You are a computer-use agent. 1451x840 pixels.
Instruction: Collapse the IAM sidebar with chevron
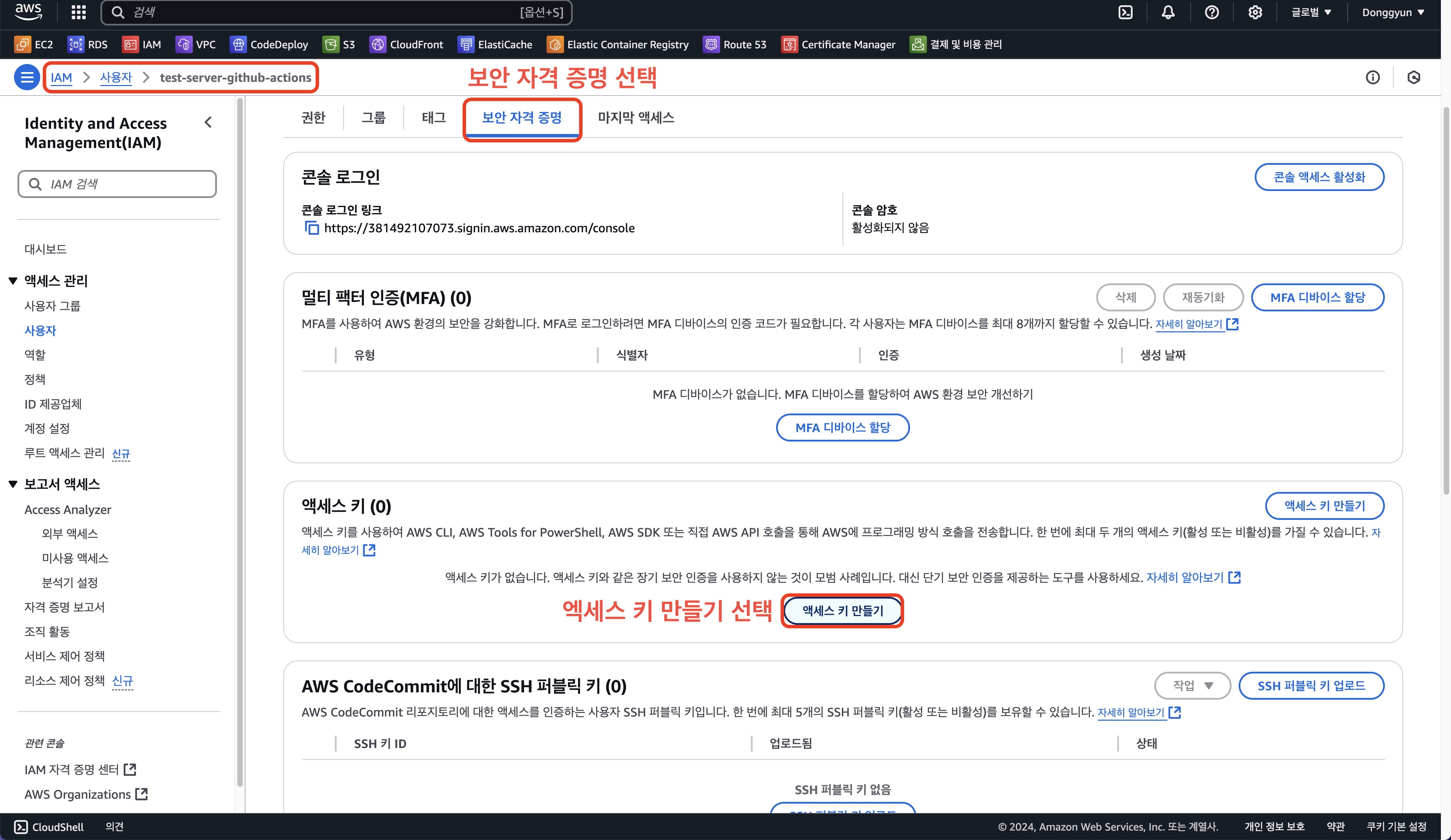209,122
